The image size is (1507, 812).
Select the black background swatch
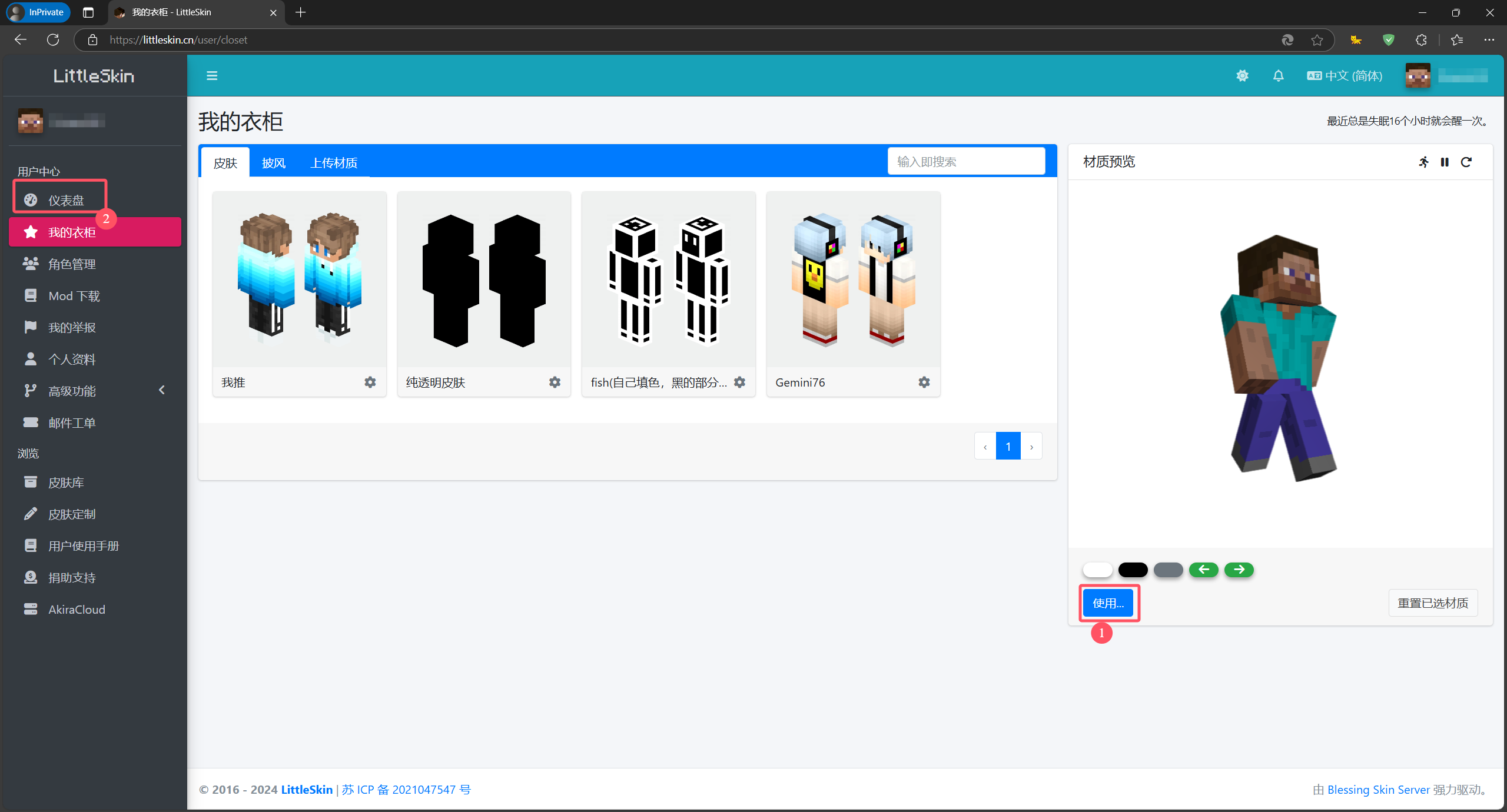tap(1133, 570)
